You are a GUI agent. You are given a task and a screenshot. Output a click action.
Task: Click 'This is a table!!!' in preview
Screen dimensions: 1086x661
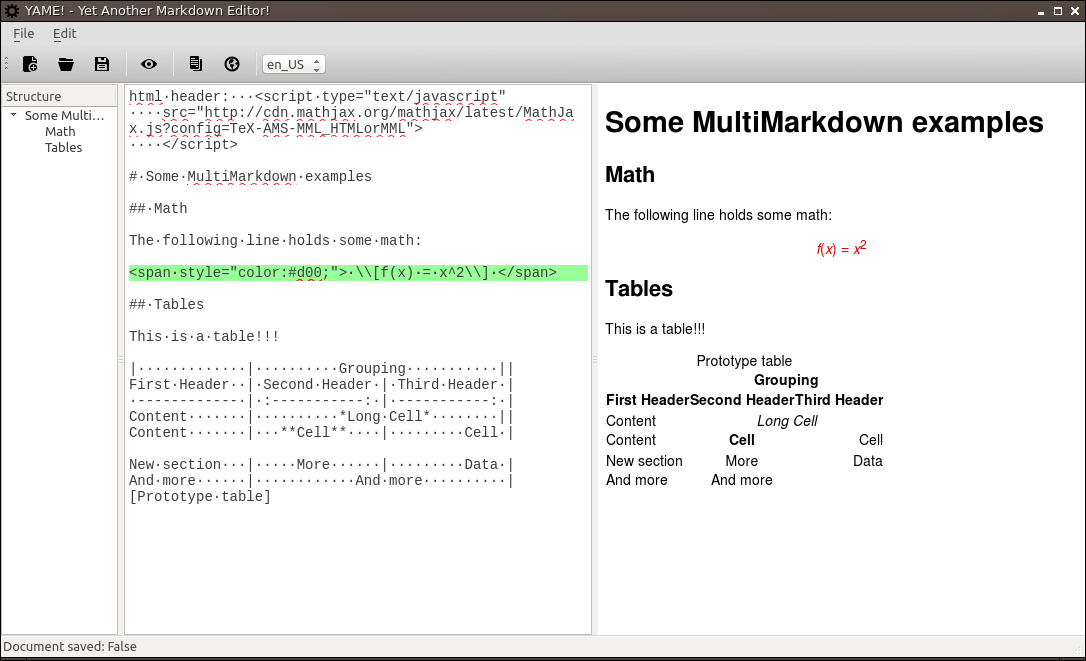click(x=655, y=329)
